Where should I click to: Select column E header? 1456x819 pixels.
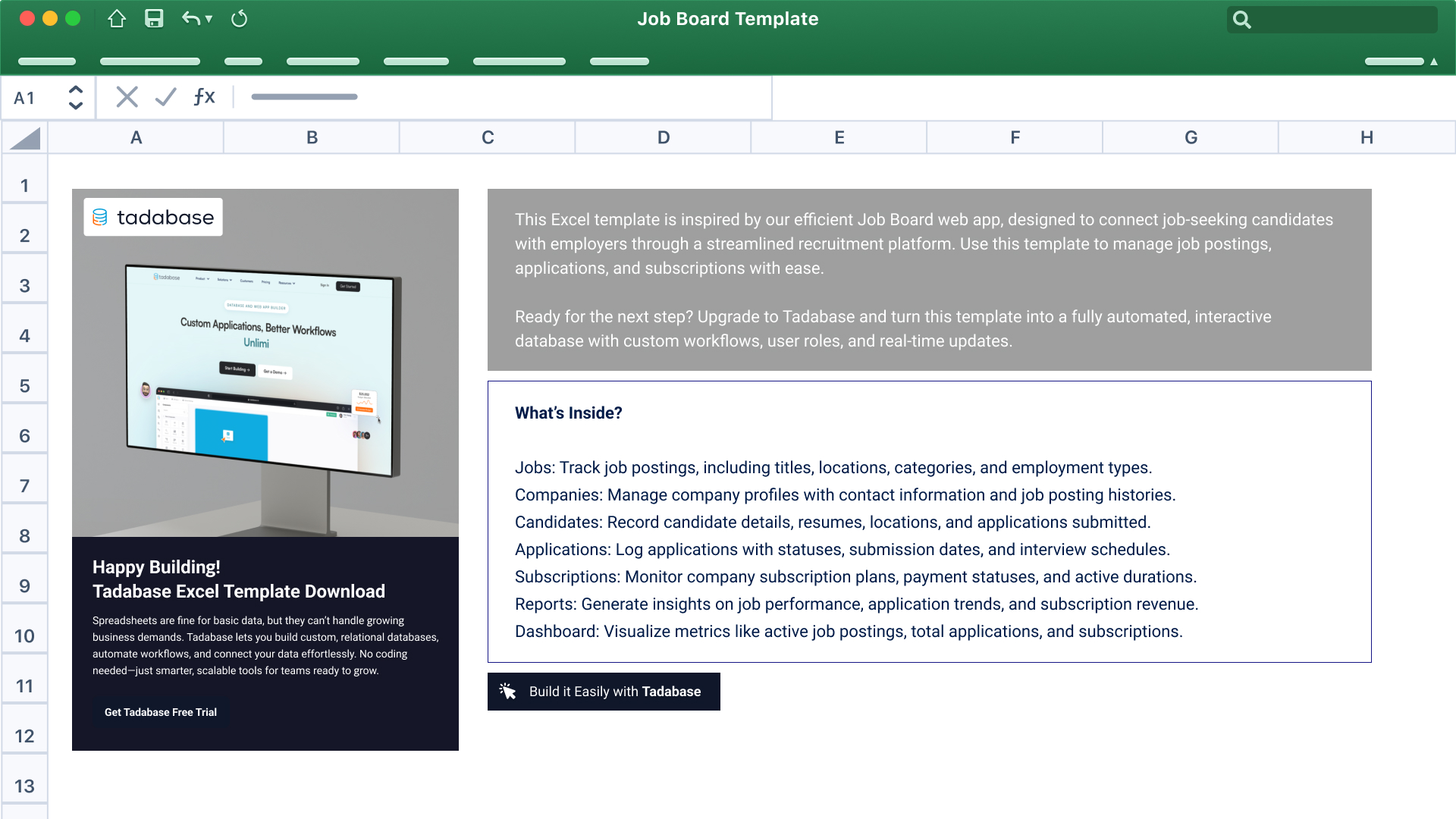coord(839,138)
